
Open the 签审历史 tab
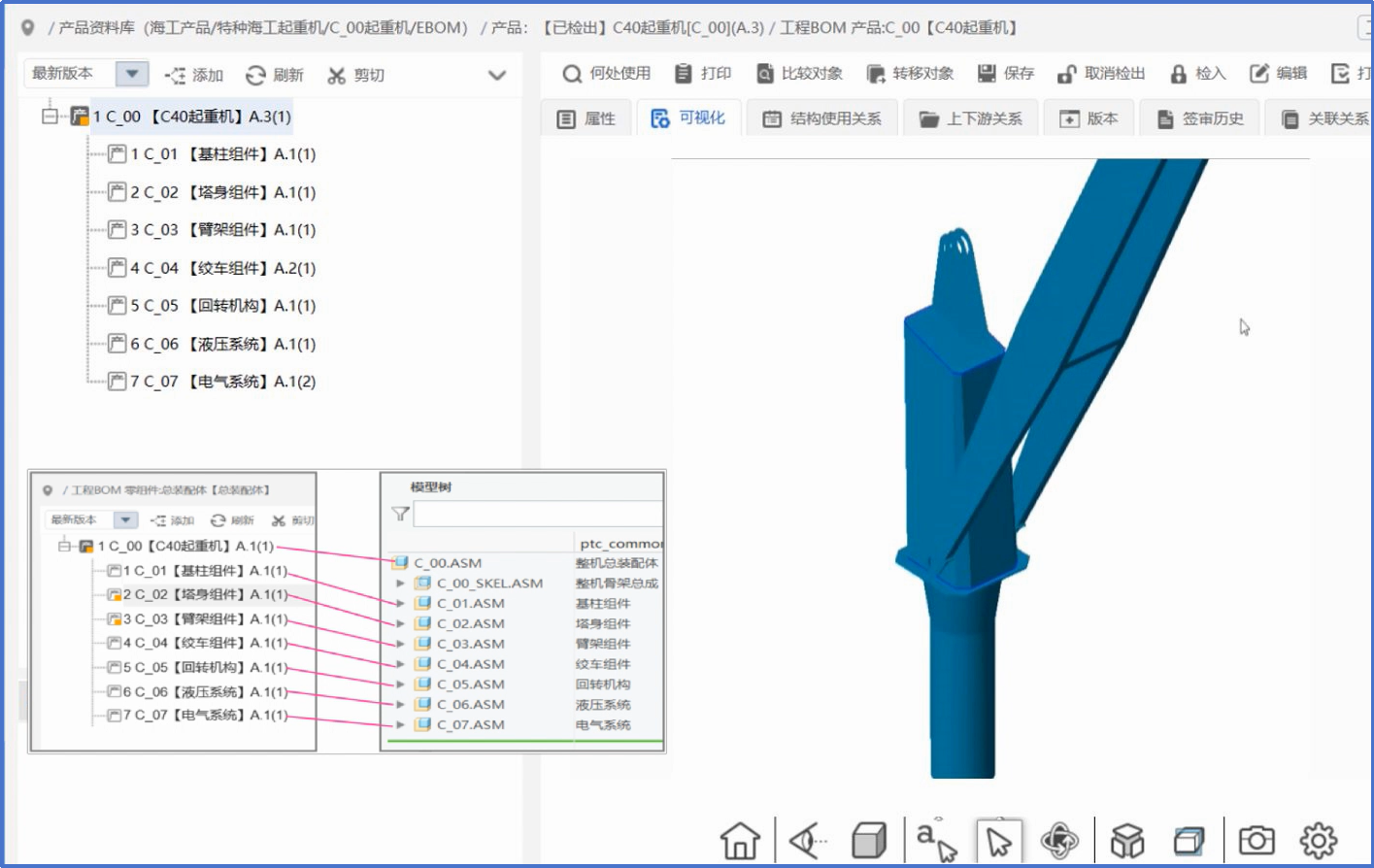coord(1200,118)
